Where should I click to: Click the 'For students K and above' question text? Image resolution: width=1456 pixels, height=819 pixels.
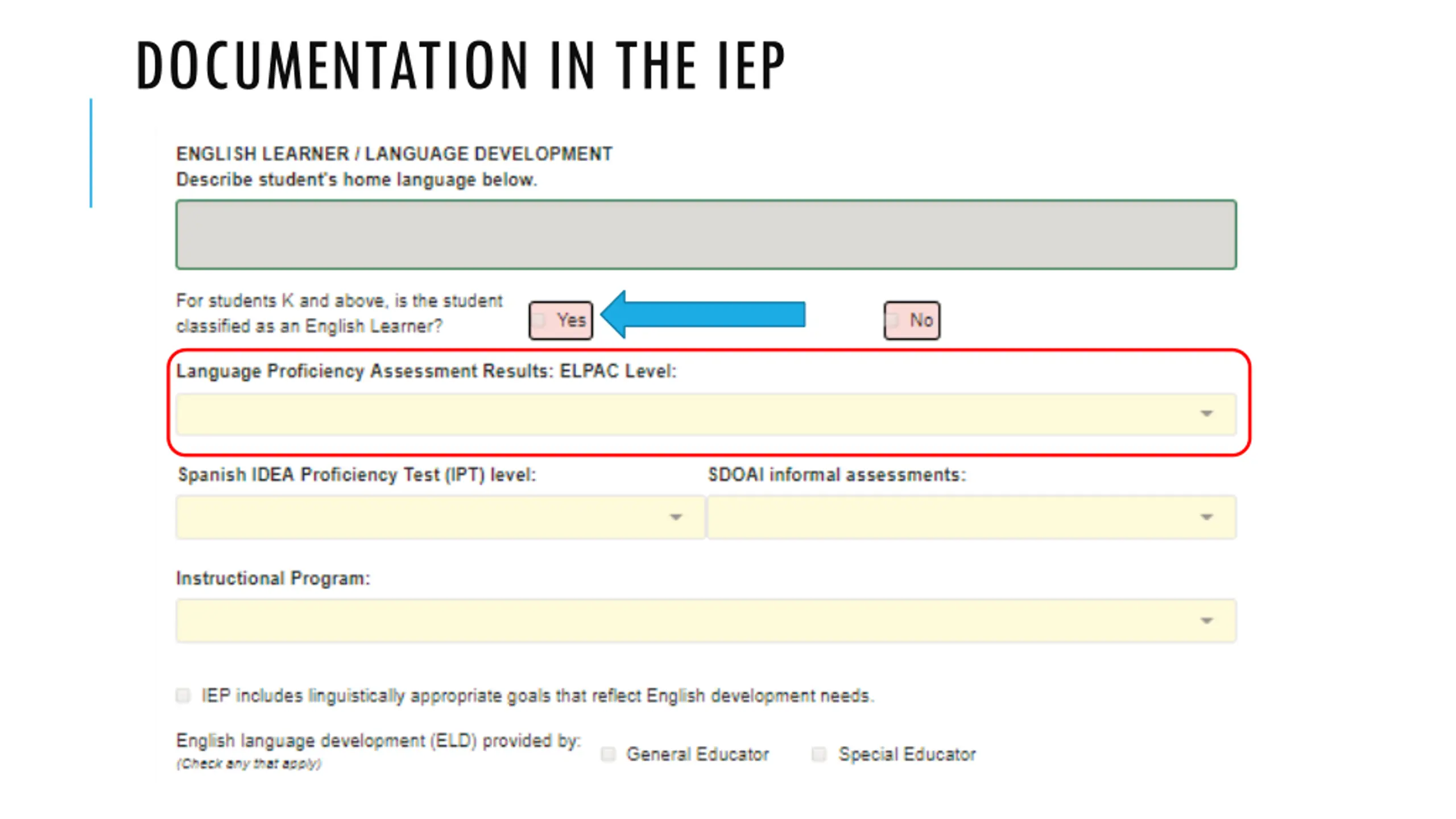(x=339, y=313)
